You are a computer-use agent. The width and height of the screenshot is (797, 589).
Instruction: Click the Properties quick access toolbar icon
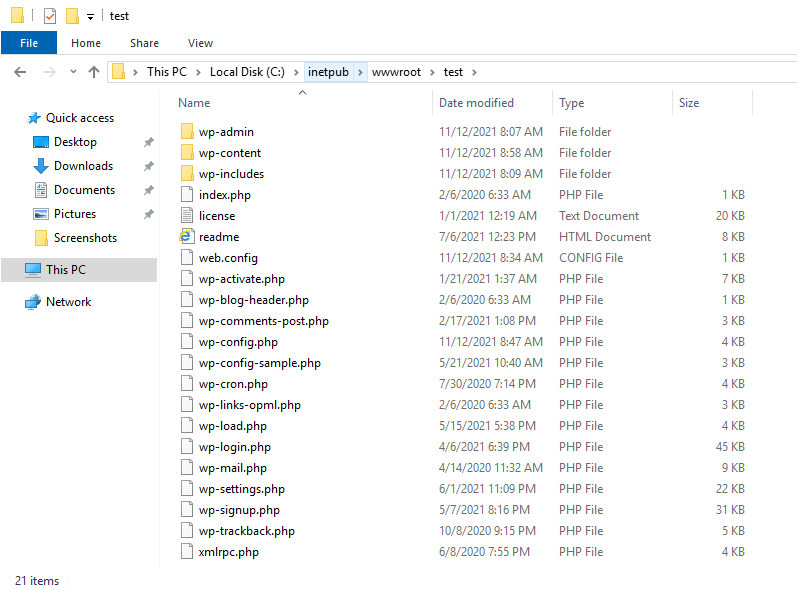(x=50, y=16)
